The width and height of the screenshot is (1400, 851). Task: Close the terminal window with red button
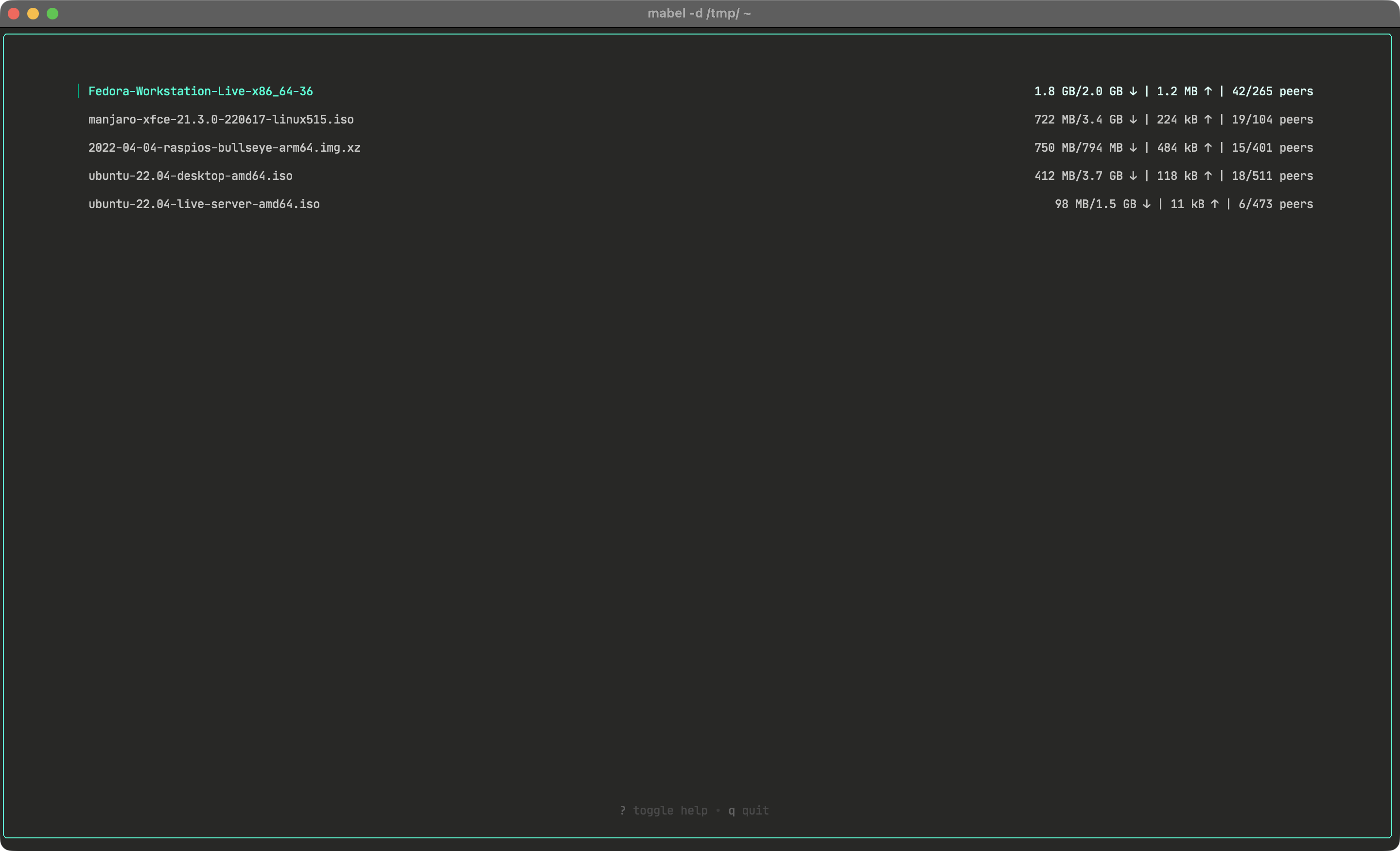click(14, 14)
